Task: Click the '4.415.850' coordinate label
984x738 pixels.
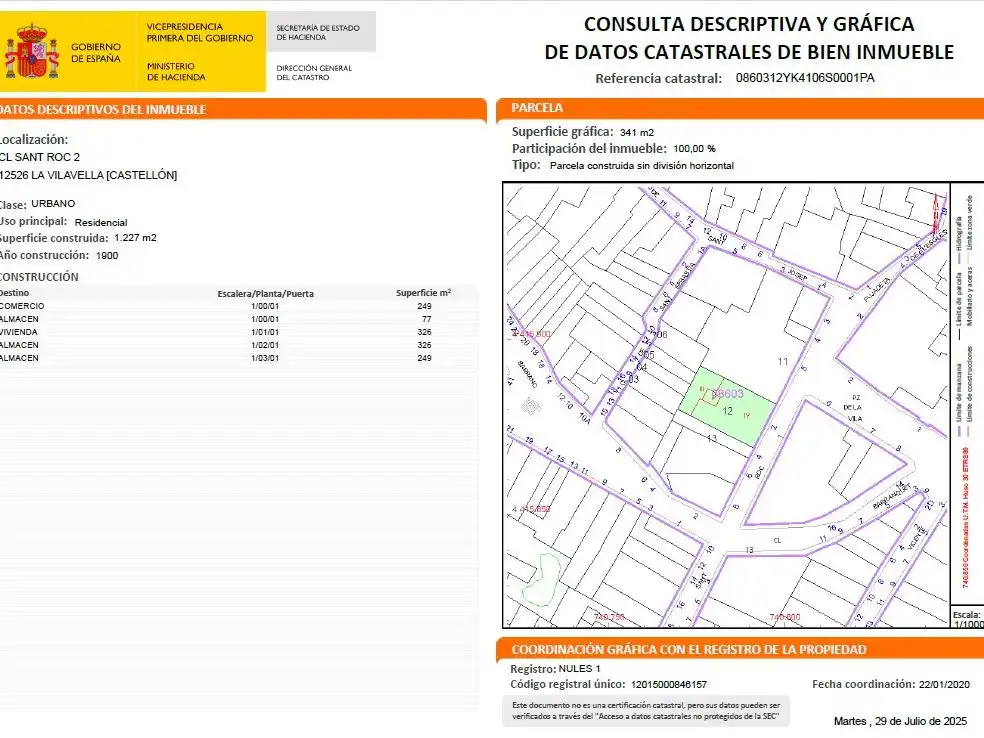Action: (x=531, y=509)
